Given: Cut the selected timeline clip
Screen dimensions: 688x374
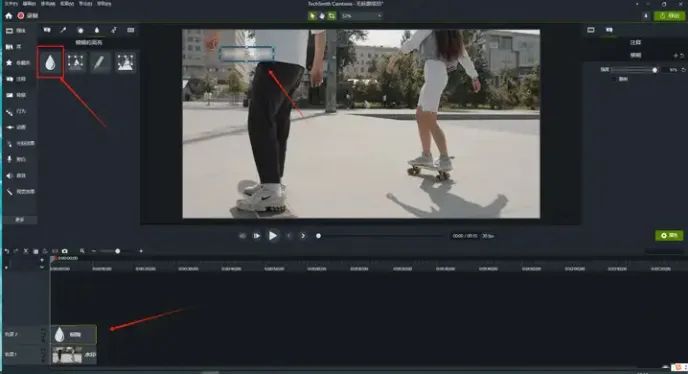Looking at the screenshot, I should [x=26, y=251].
